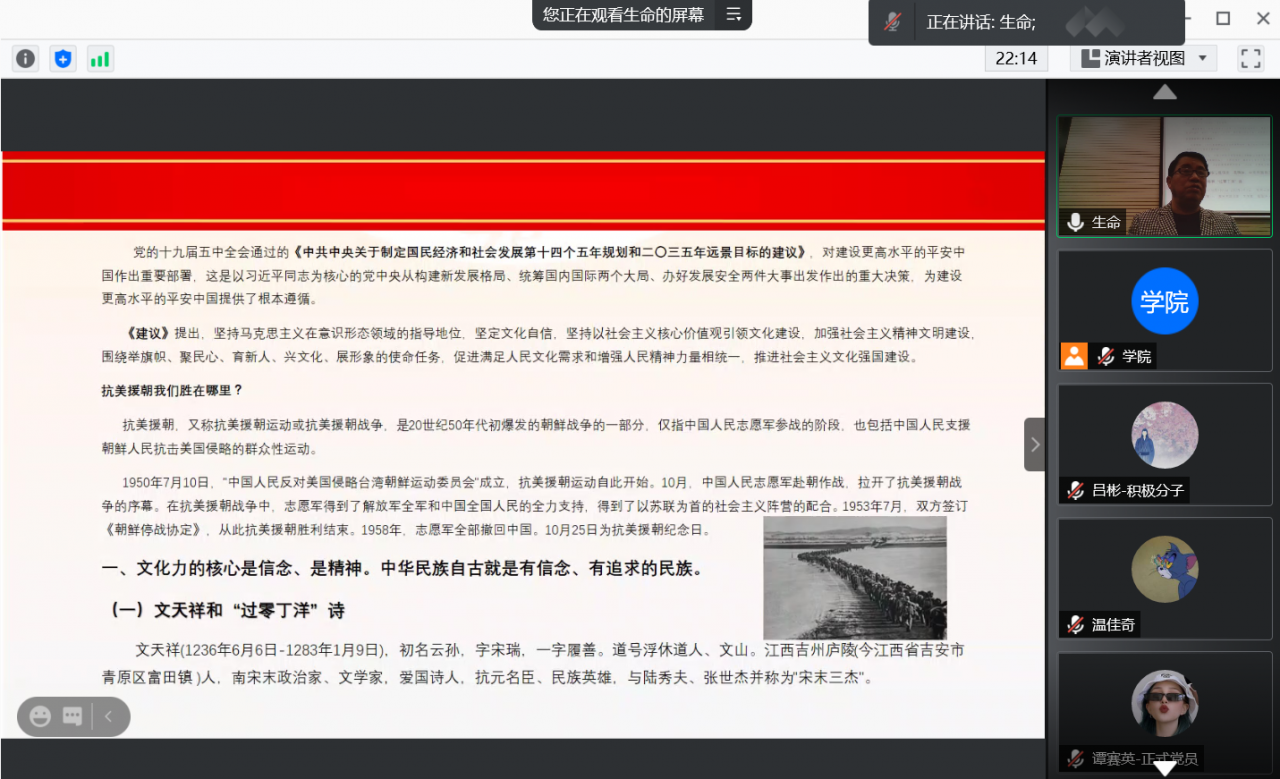The height and width of the screenshot is (779, 1280).
Task: Open the 演讲者视图 dropdown arrow
Action: pos(1203,57)
